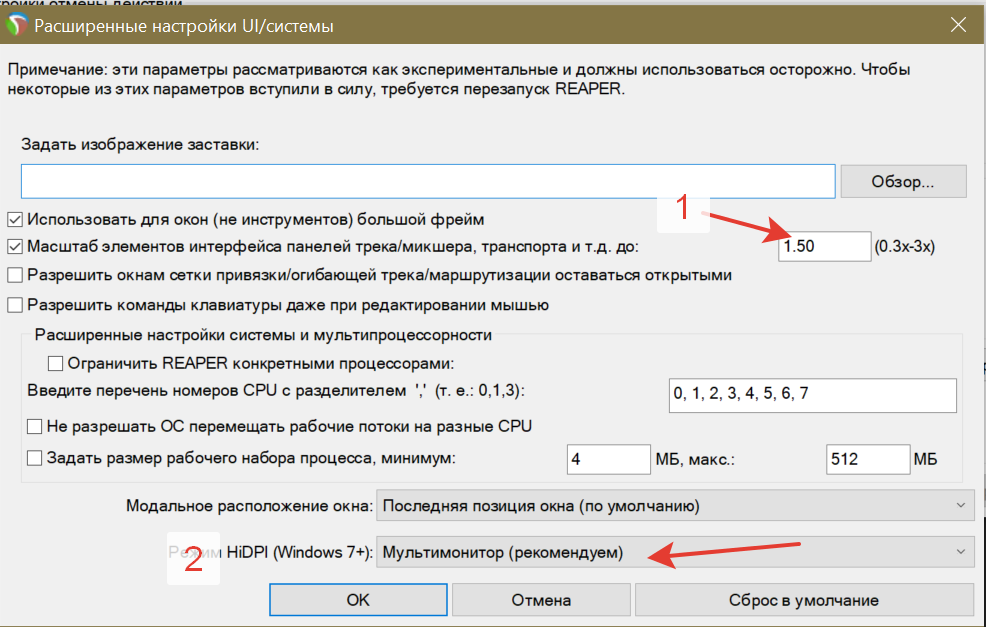Click the 1.50 UI scale input field
This screenshot has height=627, width=986.
pyautogui.click(x=824, y=246)
